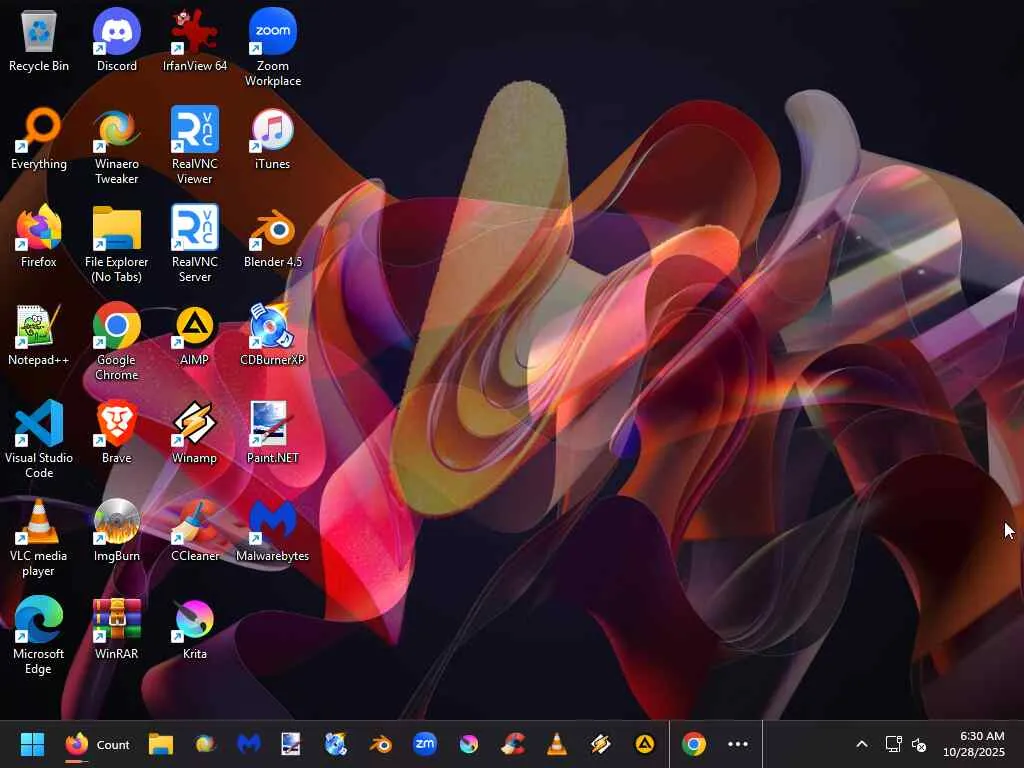The image size is (1024, 768).
Task: Click the AIMP desktop icon
Action: coord(195,334)
